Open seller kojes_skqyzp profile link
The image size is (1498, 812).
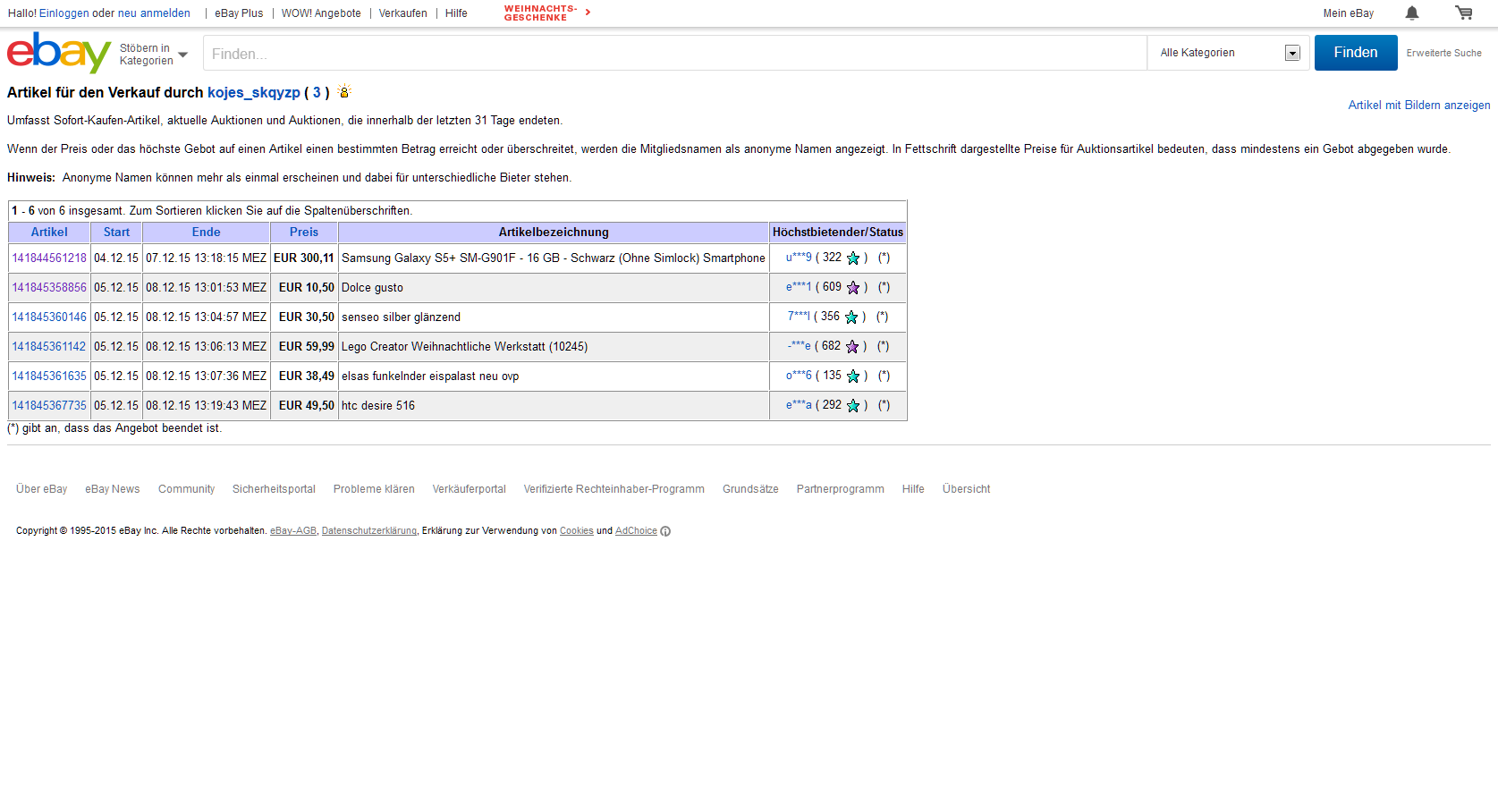(254, 92)
